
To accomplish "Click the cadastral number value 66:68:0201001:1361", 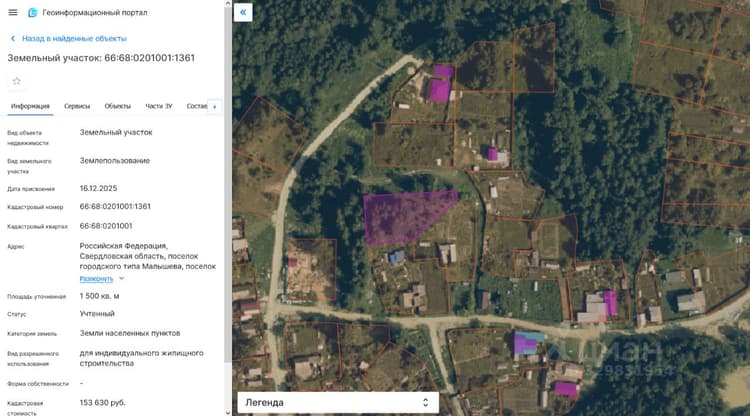I will (x=115, y=207).
